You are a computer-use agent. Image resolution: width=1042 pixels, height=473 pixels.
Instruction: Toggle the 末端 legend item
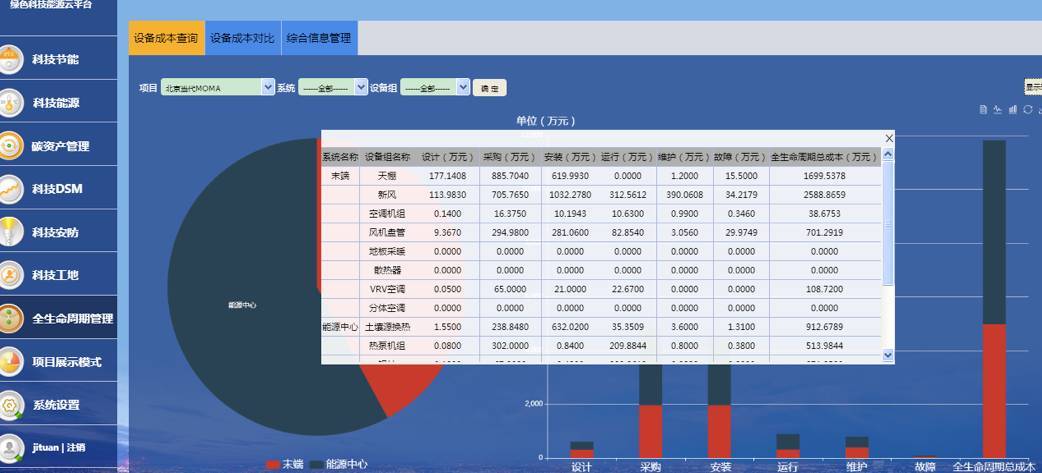click(284, 464)
